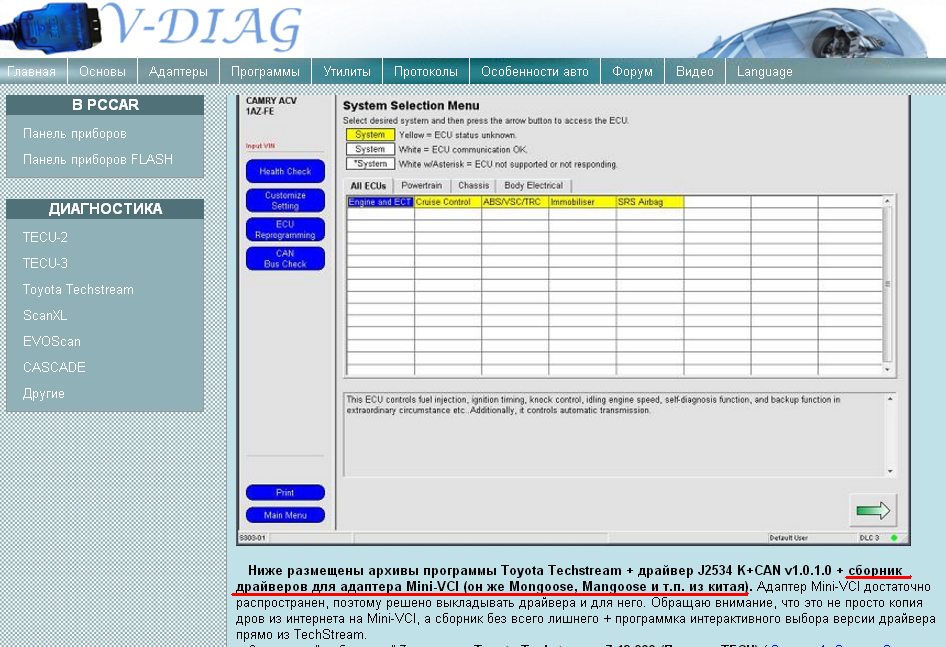This screenshot has width=946, height=647.
Task: Open the Health Check function
Action: pyautogui.click(x=285, y=172)
